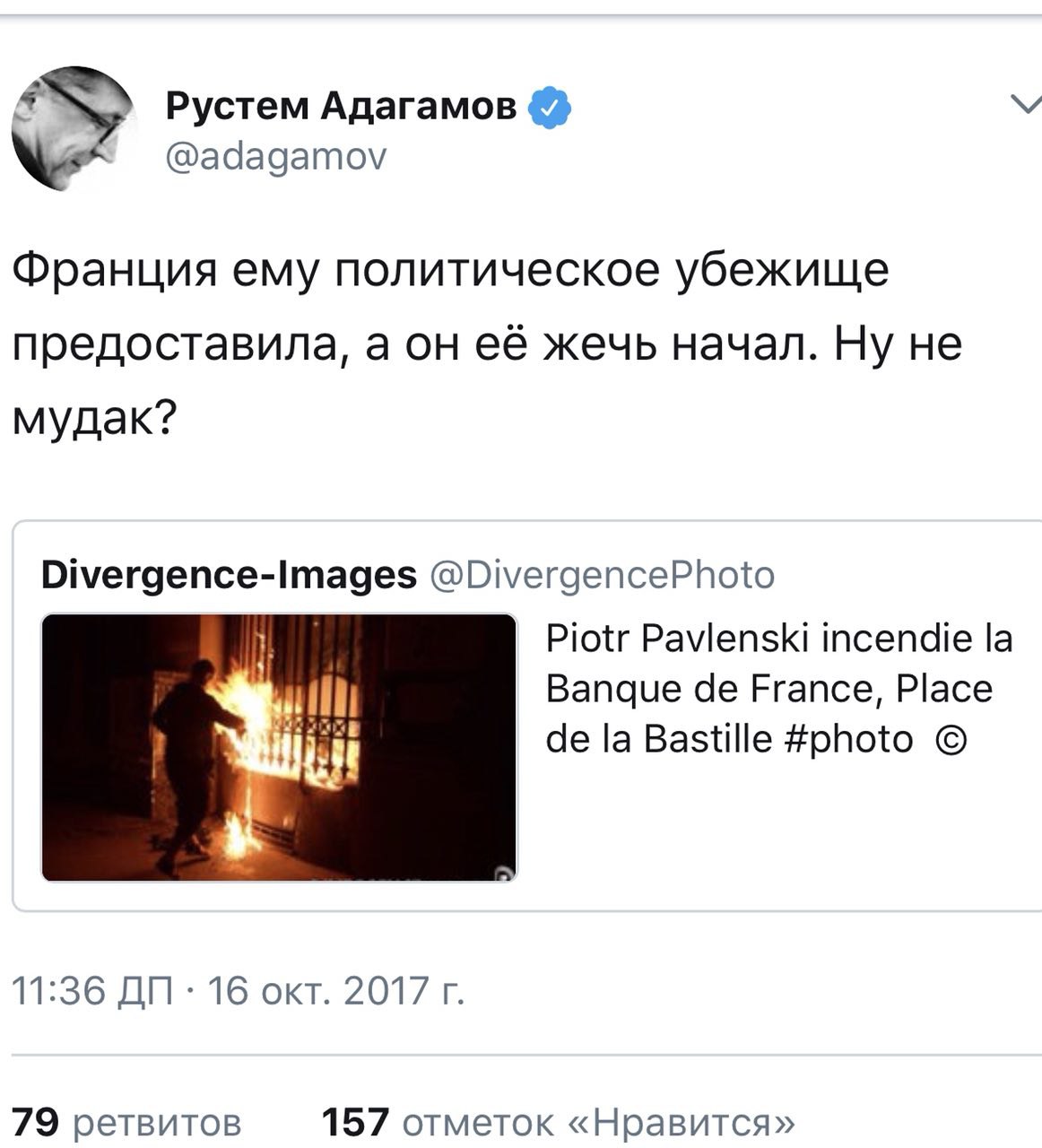
Task: Click the word мудак? in tweet
Action: pyautogui.click(x=93, y=418)
